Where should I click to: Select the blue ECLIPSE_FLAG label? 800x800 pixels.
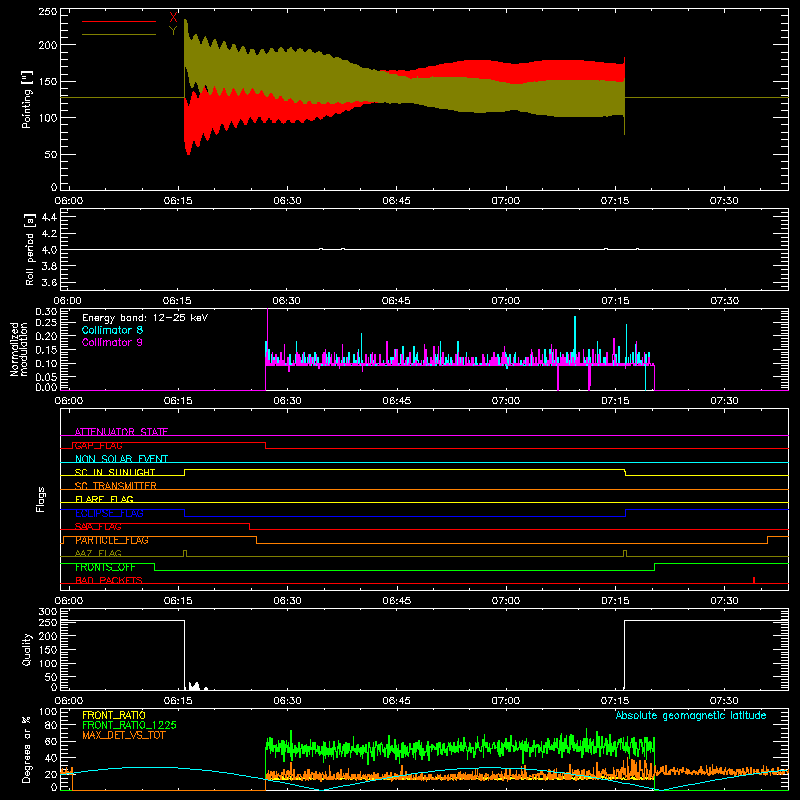click(x=109, y=513)
